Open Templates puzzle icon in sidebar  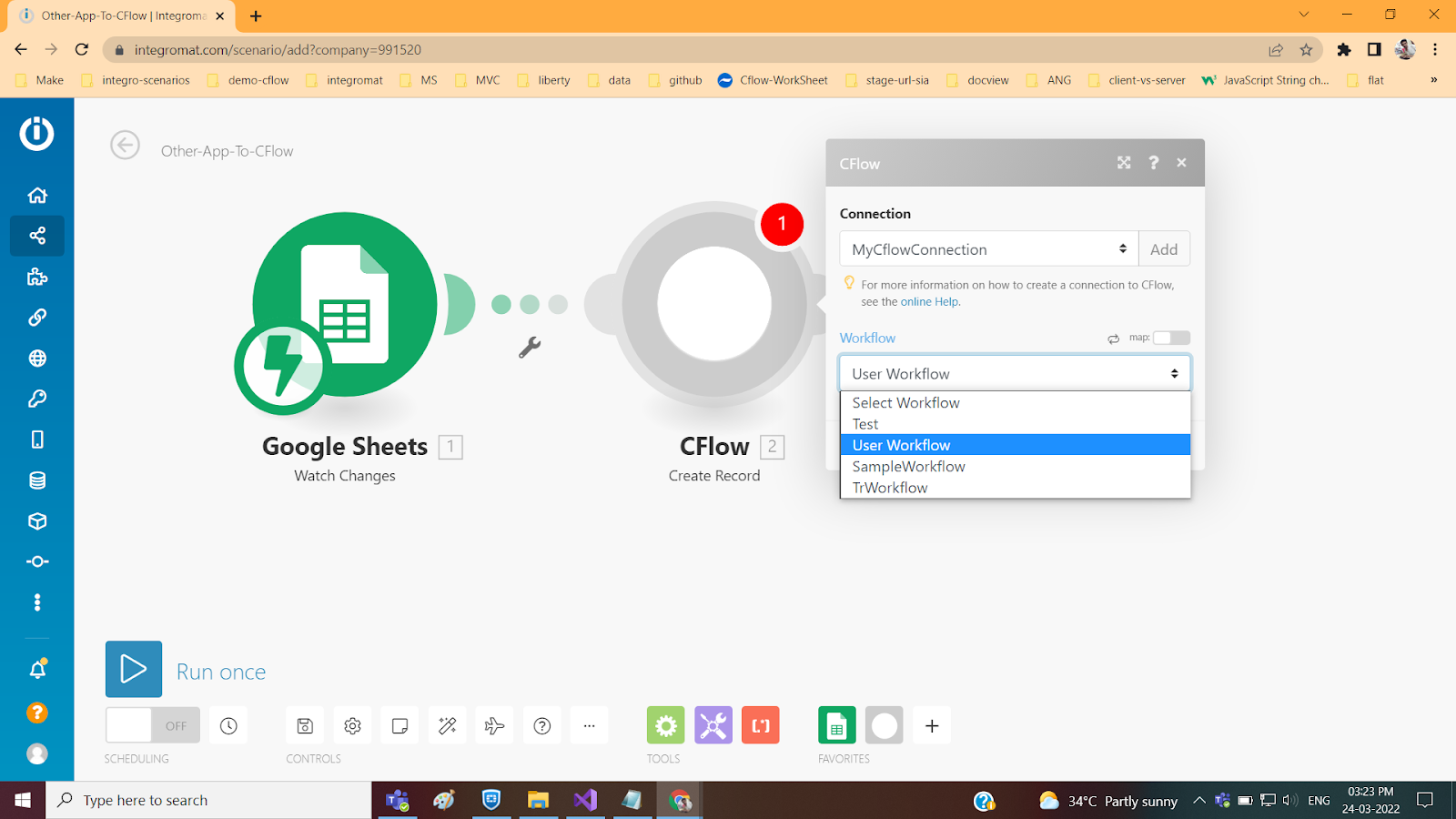pos(37,277)
